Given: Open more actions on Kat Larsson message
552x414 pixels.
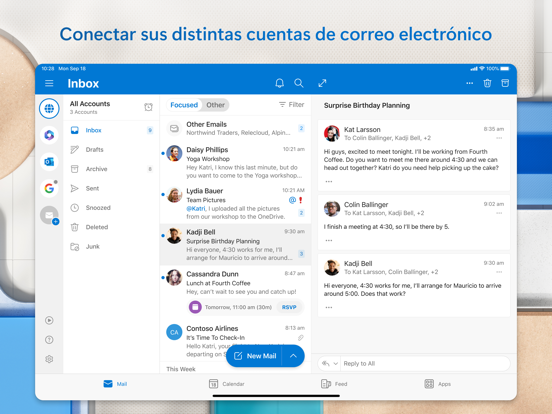Looking at the screenshot, I should (x=499, y=138).
